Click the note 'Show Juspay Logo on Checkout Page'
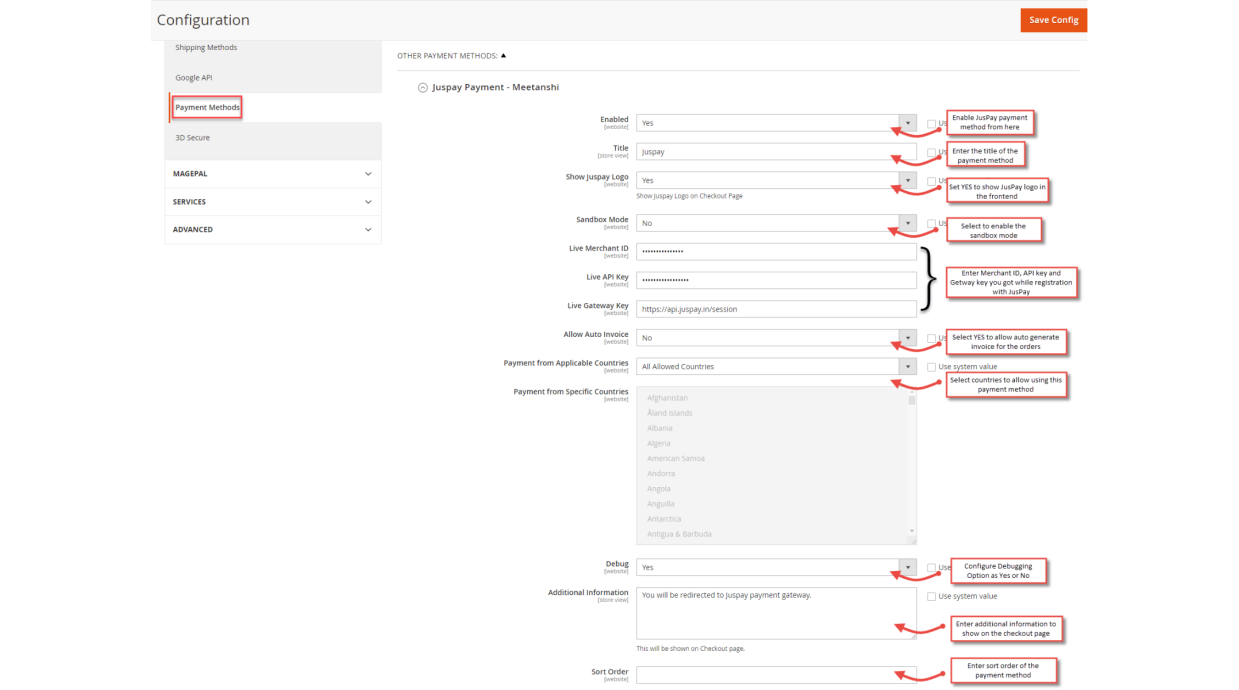The image size is (1239, 690). coord(689,196)
